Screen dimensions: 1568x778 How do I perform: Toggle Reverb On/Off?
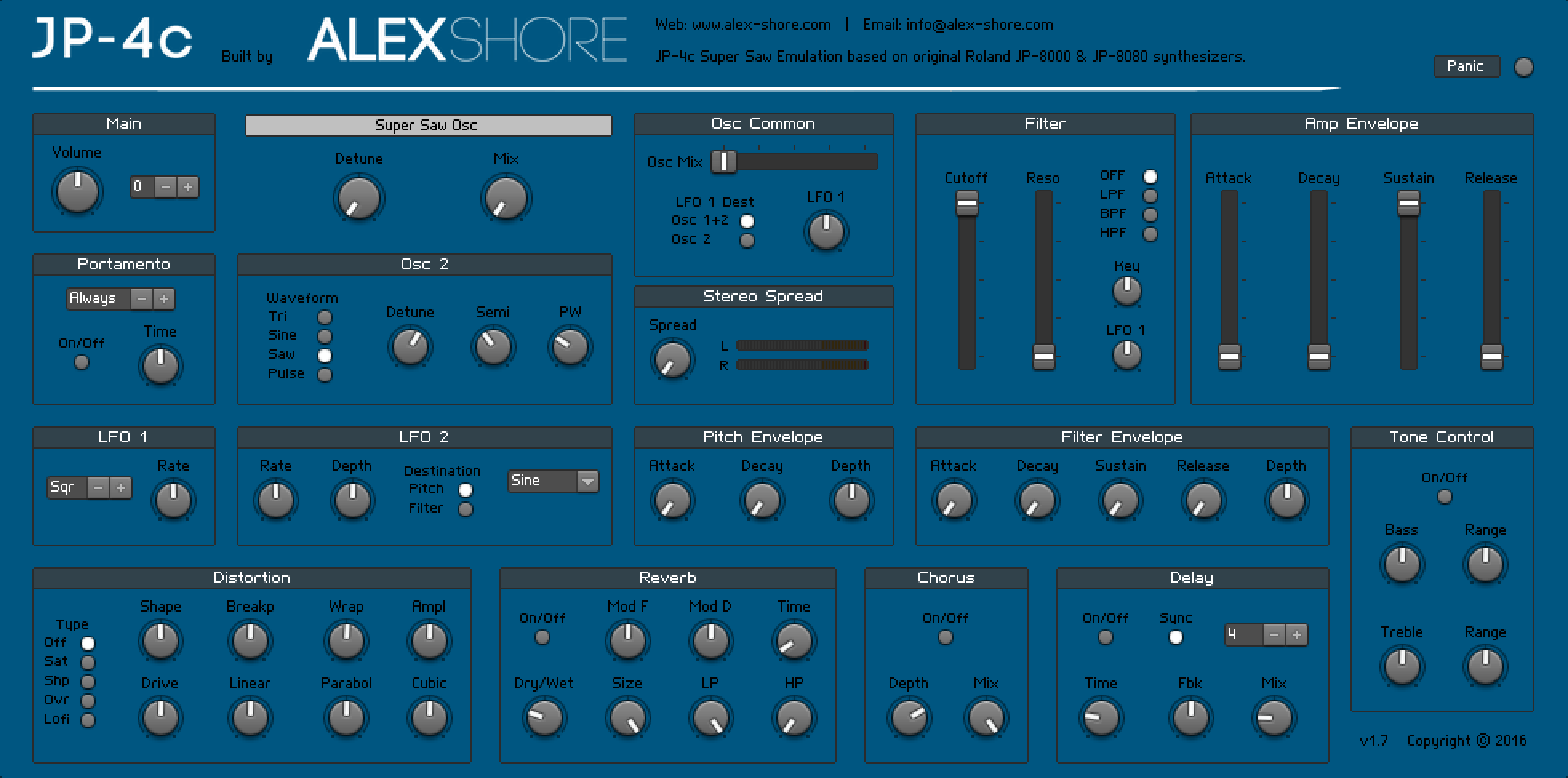pyautogui.click(x=542, y=637)
